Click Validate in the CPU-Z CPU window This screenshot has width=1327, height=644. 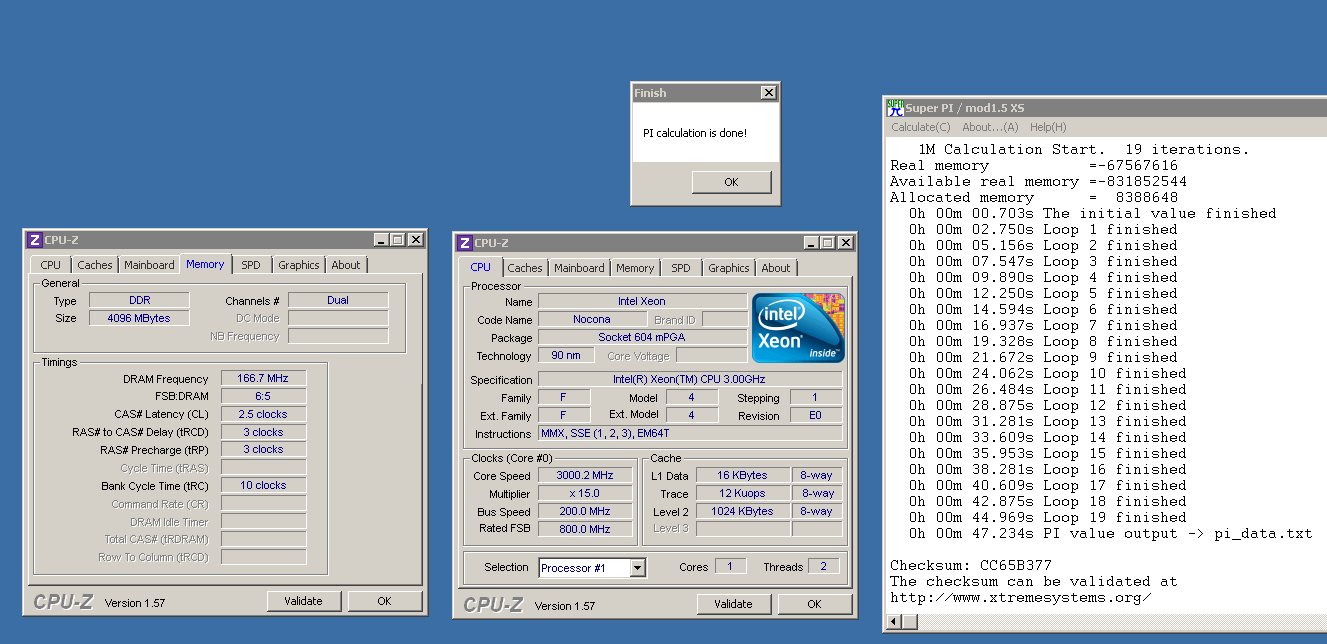point(733,604)
